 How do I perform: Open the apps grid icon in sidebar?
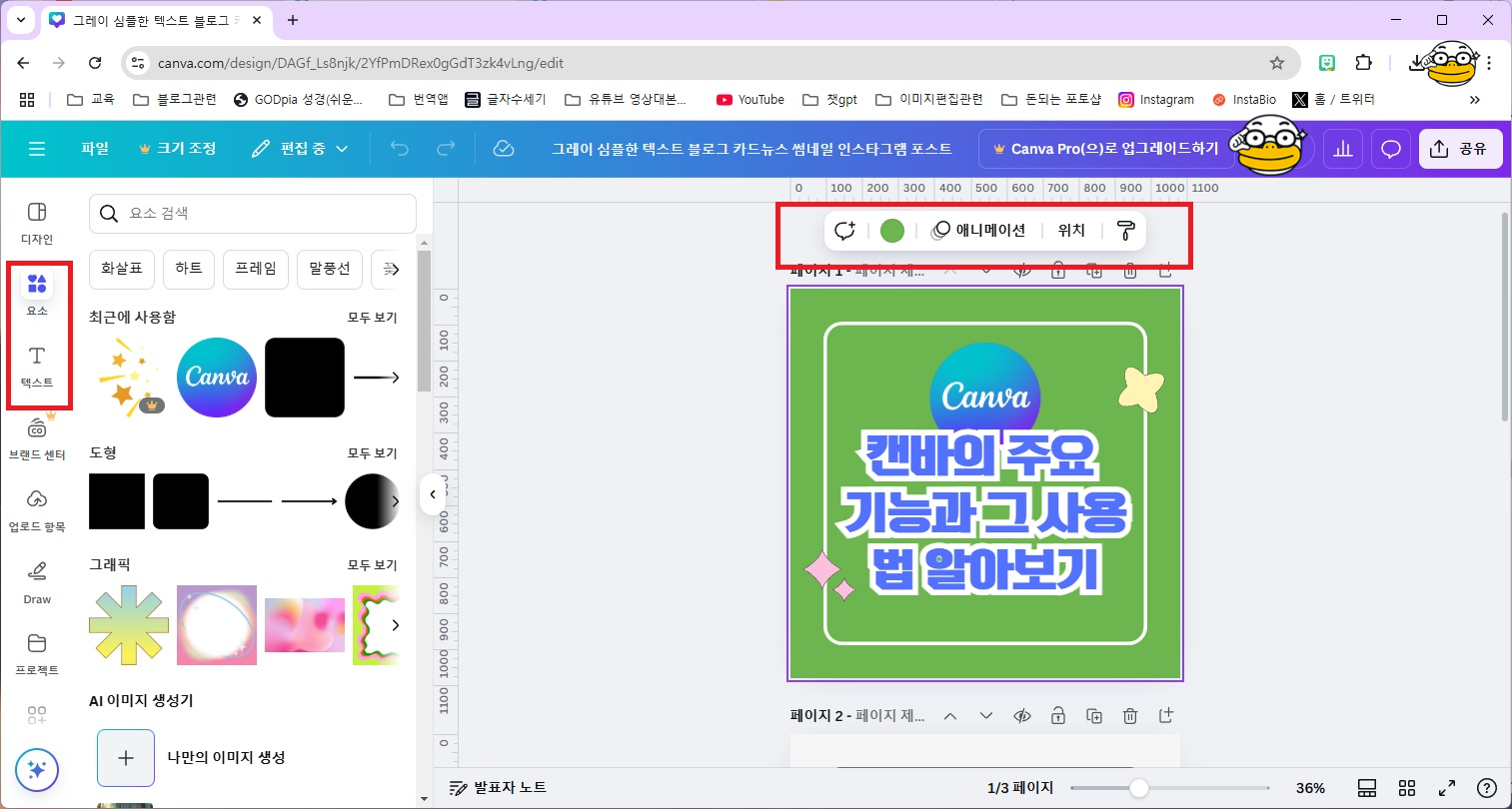coord(37,715)
